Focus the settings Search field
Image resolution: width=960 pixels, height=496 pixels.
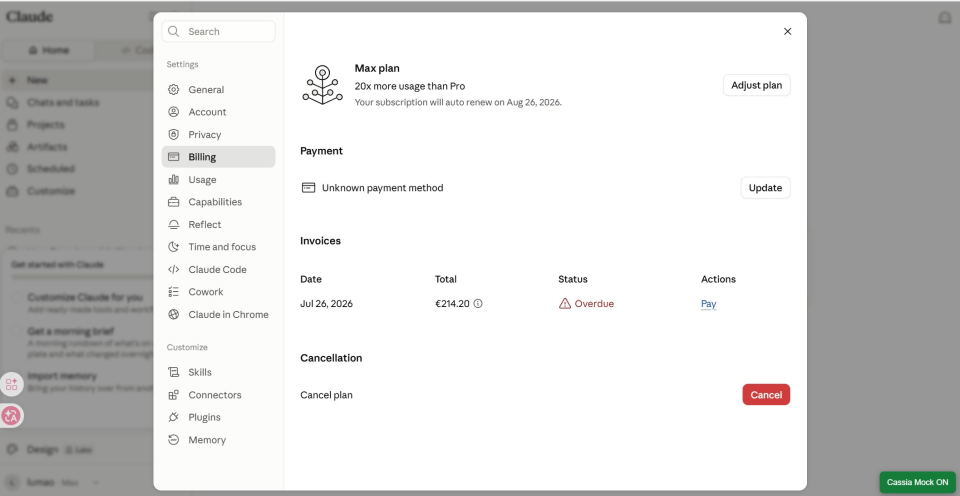219,31
